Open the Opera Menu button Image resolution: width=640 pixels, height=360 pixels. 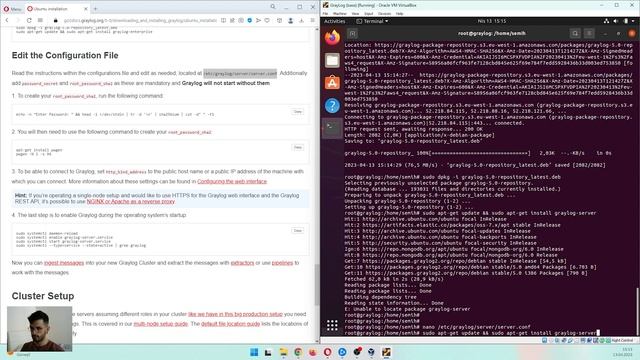click(x=12, y=9)
